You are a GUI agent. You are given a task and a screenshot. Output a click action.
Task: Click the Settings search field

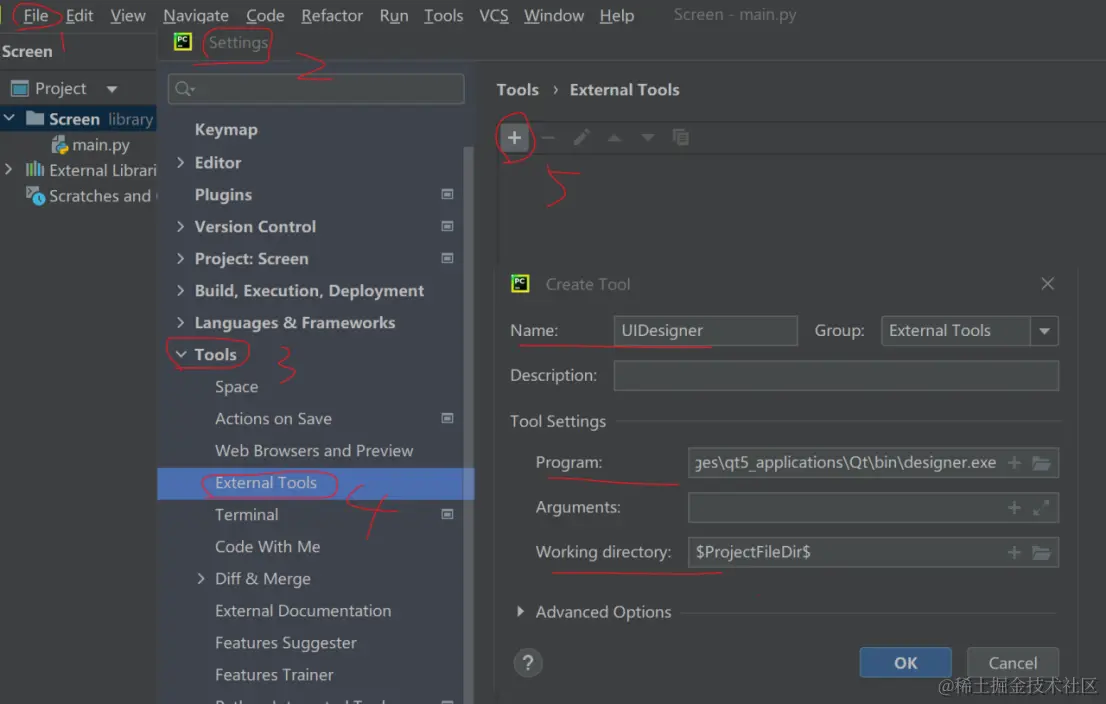[316, 89]
